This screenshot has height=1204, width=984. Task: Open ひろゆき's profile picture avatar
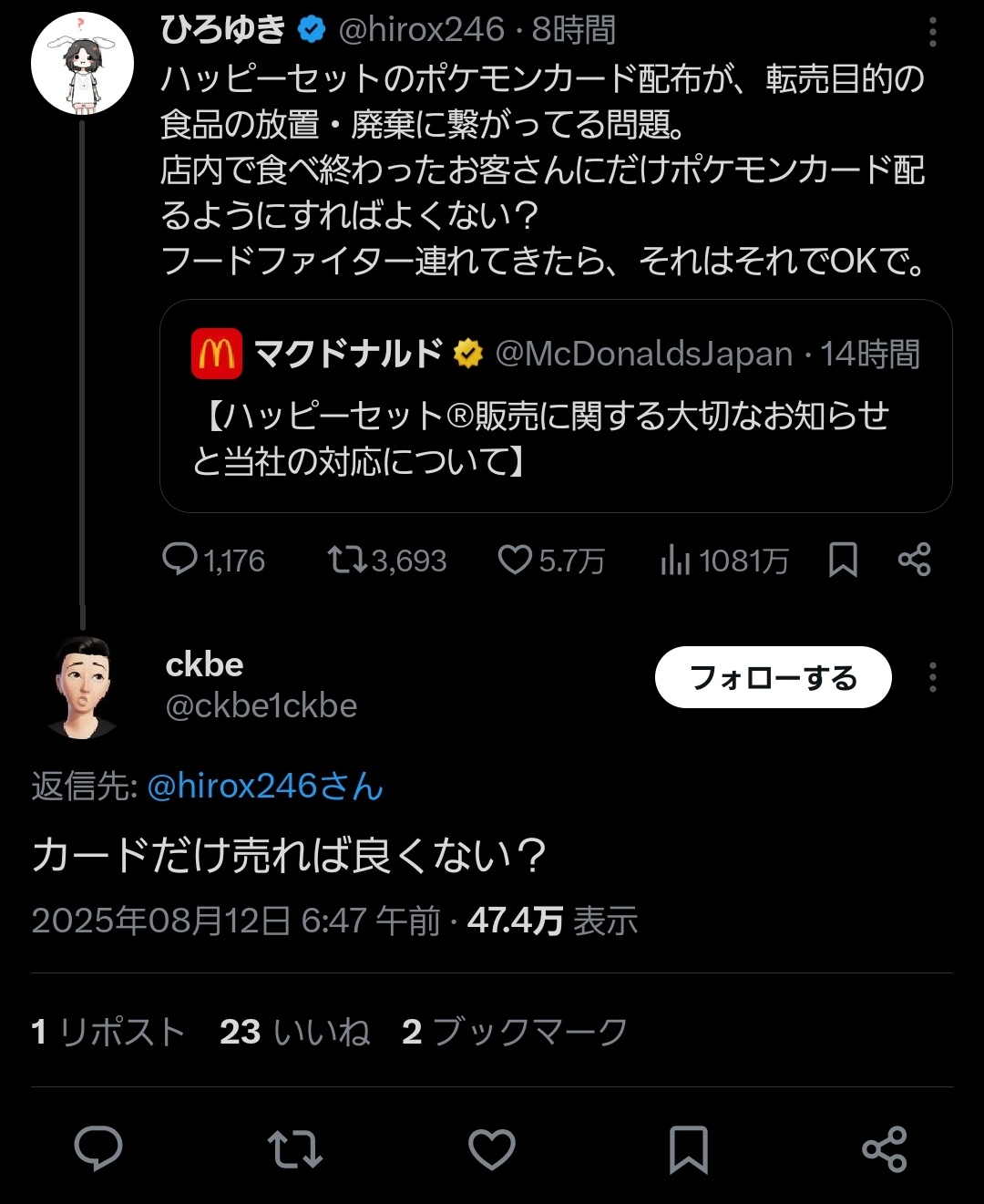[82, 64]
